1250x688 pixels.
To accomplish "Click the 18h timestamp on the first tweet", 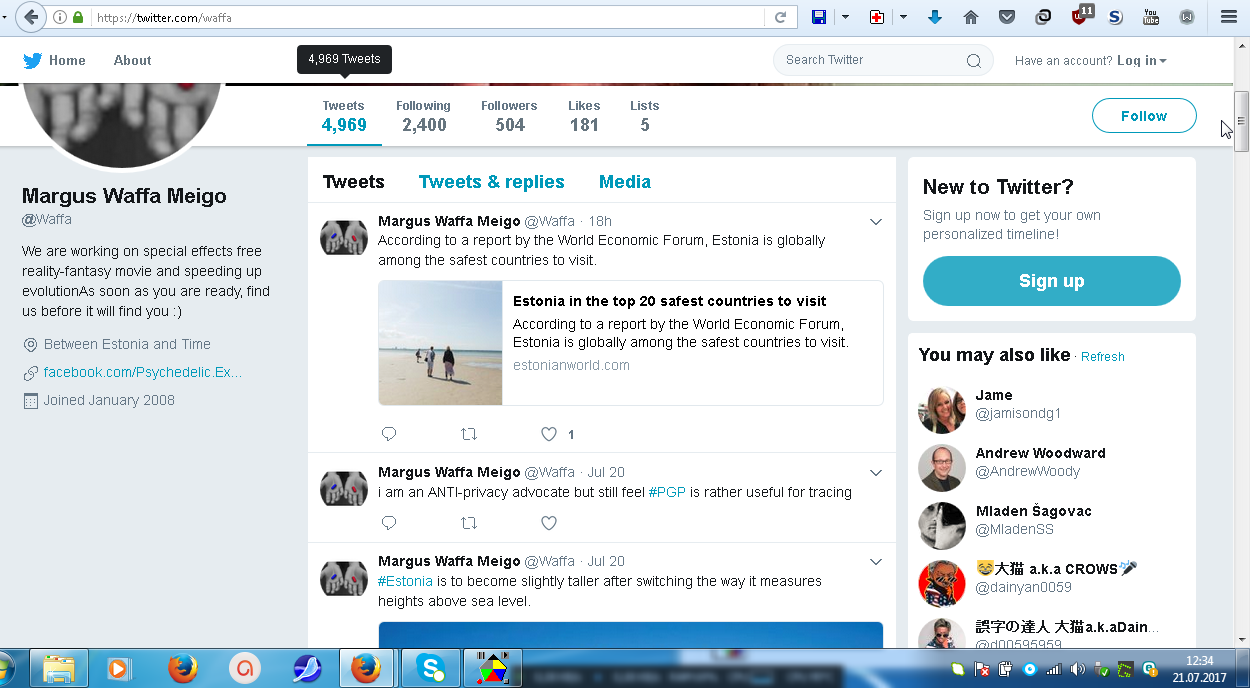I will click(600, 221).
